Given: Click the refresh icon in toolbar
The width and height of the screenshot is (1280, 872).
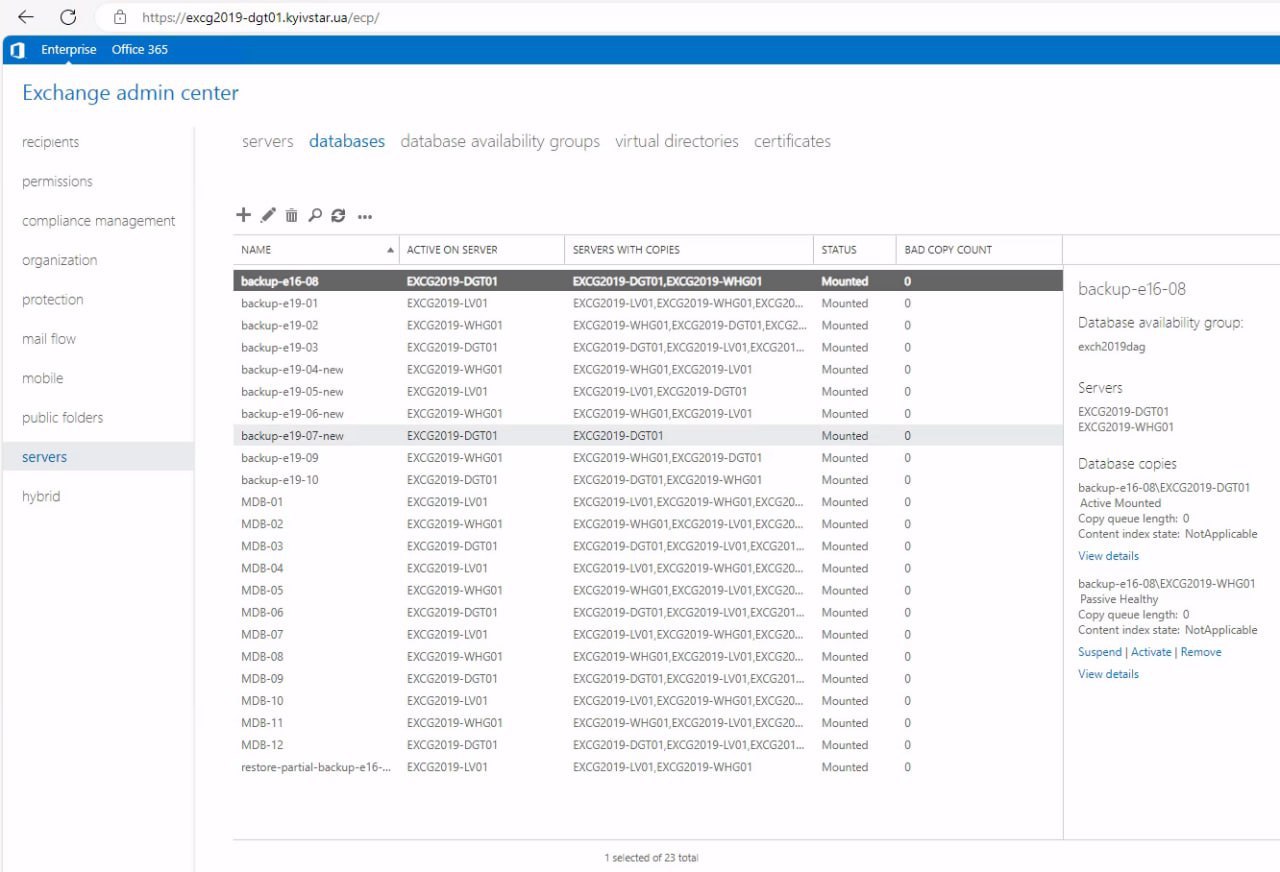Looking at the screenshot, I should pyautogui.click(x=338, y=215).
